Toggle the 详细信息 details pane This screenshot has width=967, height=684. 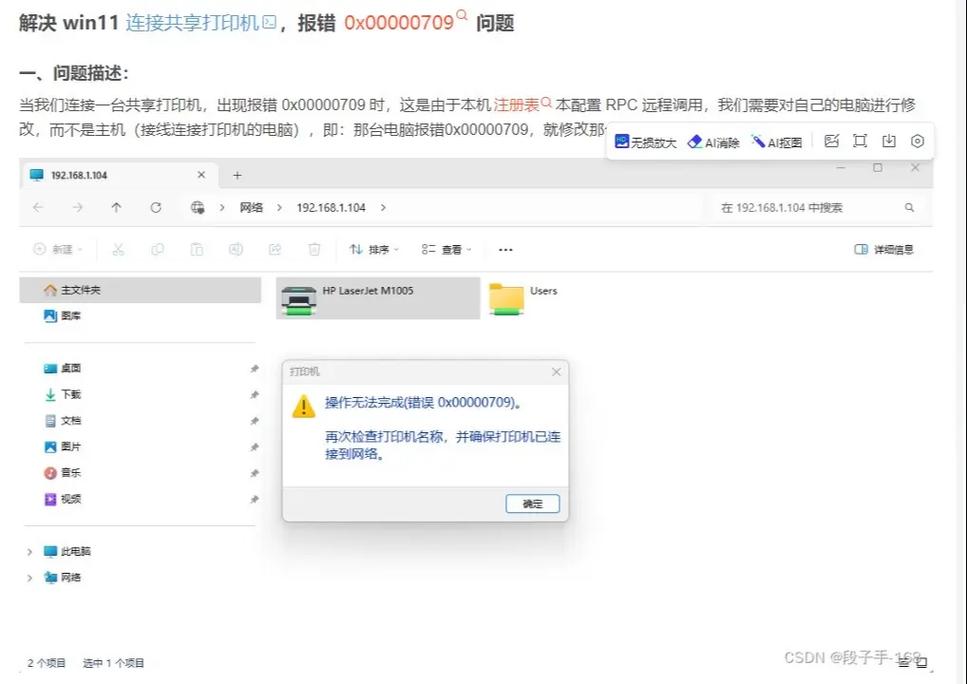[x=884, y=249]
